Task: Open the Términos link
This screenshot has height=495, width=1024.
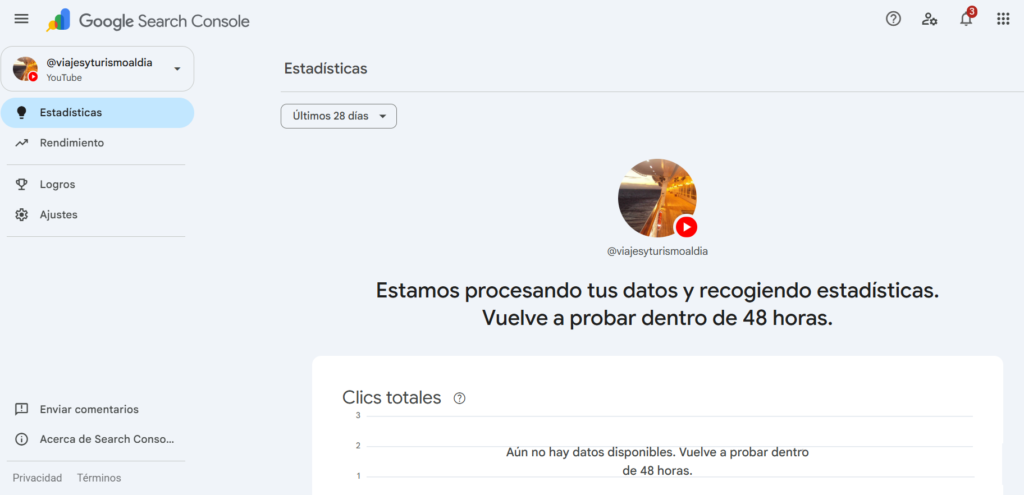Action: click(99, 478)
